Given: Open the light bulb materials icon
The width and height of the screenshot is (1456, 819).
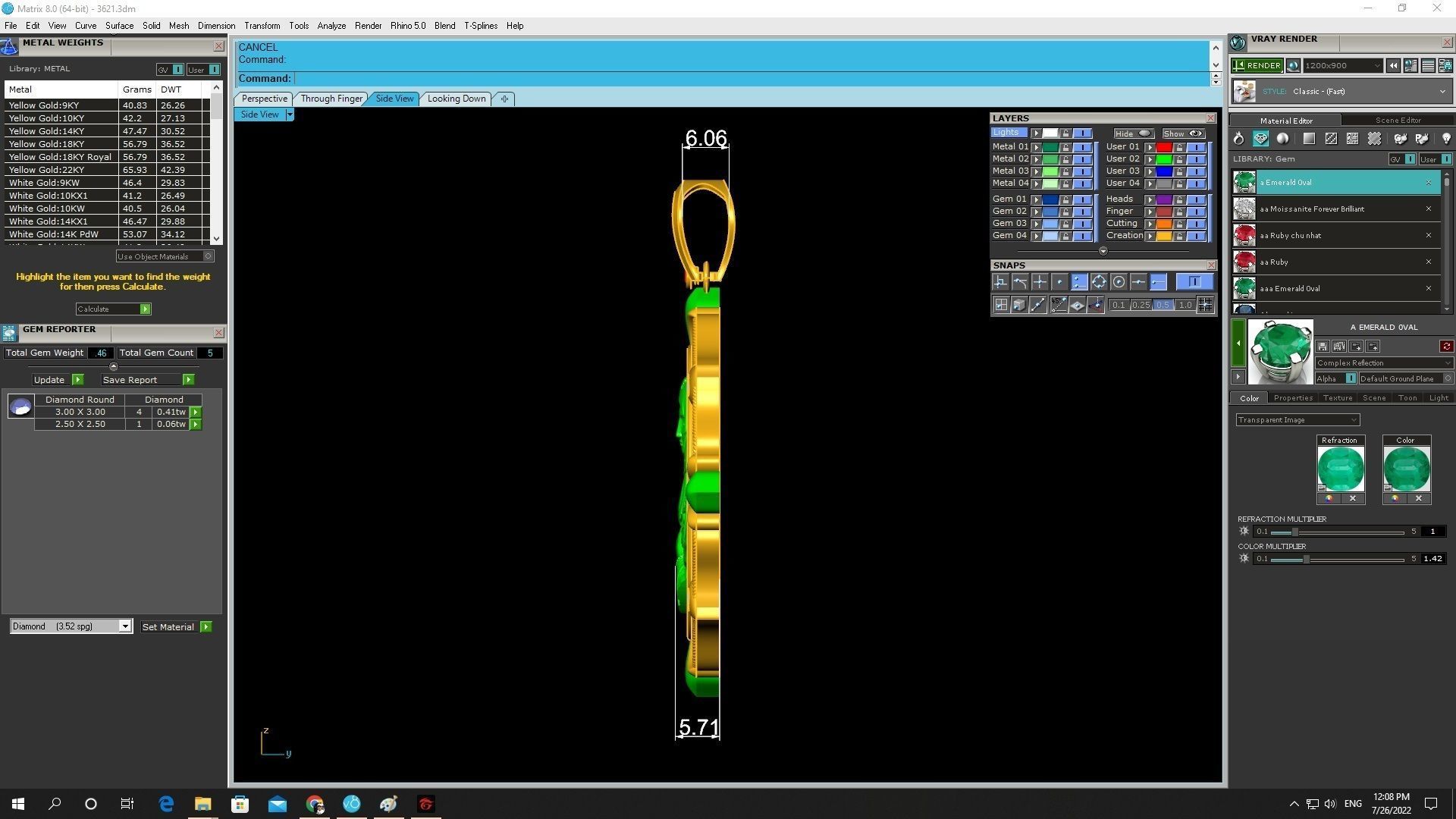Looking at the screenshot, I should click(x=1445, y=139).
